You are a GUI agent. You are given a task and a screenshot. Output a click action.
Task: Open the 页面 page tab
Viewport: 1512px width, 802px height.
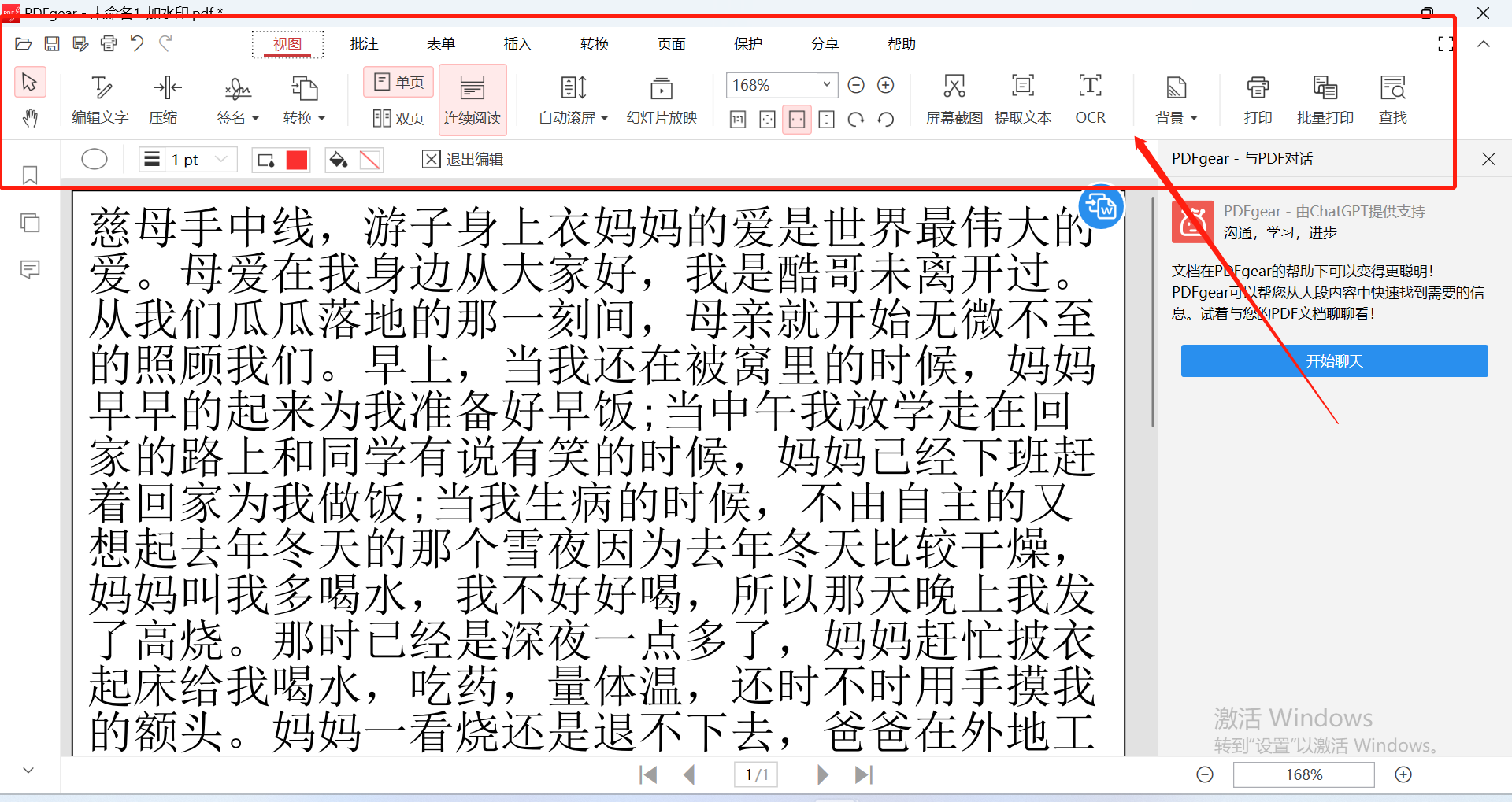click(671, 44)
